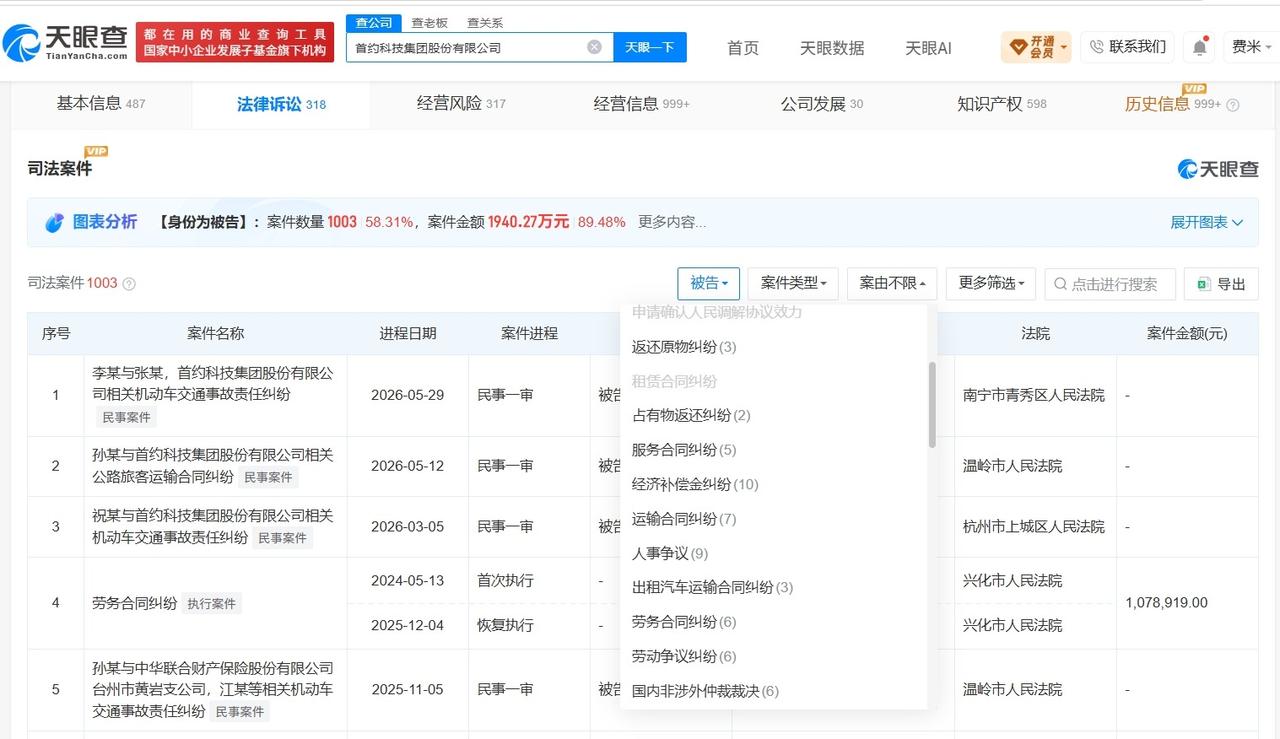This screenshot has height=739, width=1280.
Task: Click the 点击进行搜索 case search field
Action: pos(1110,284)
